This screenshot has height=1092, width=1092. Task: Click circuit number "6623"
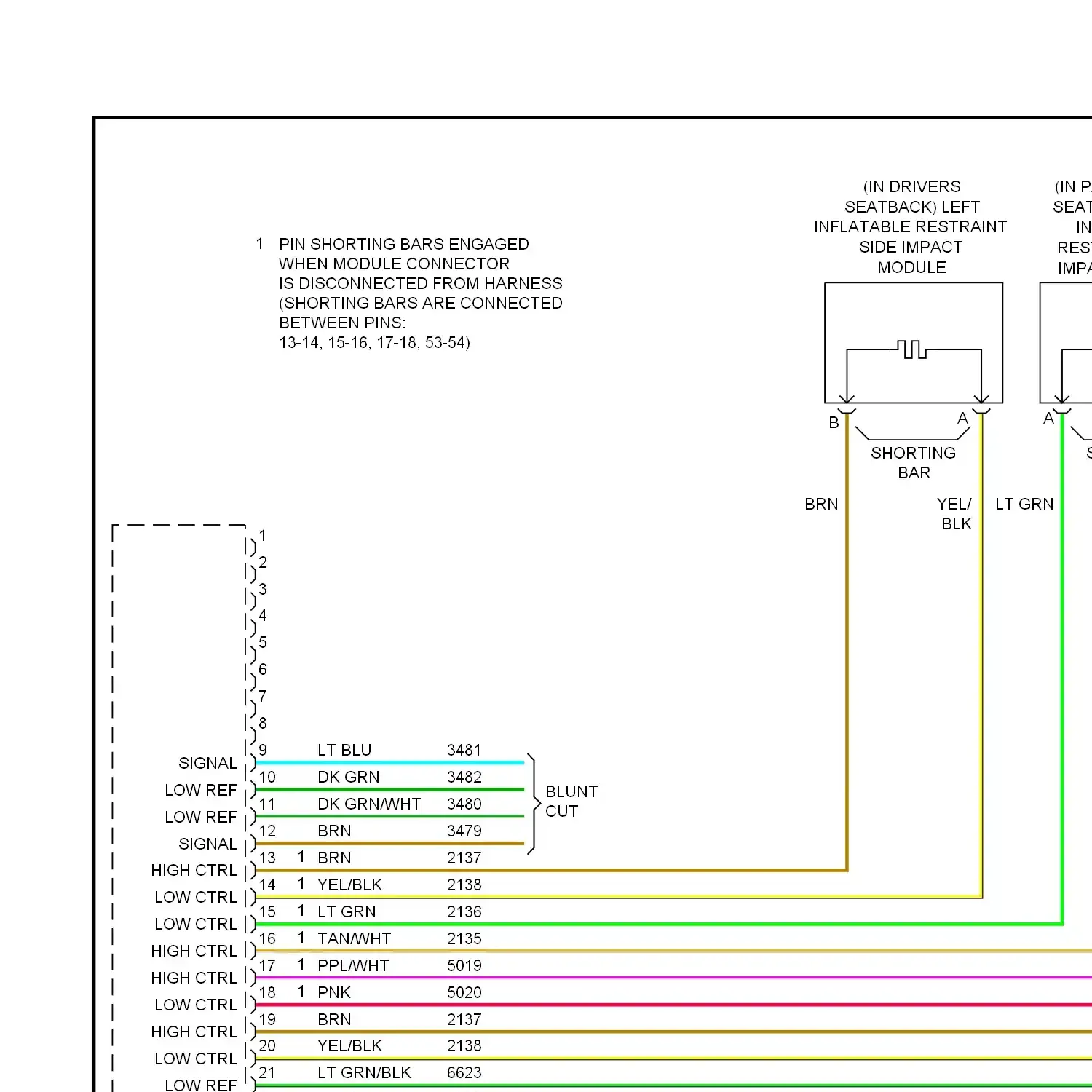pos(464,1072)
